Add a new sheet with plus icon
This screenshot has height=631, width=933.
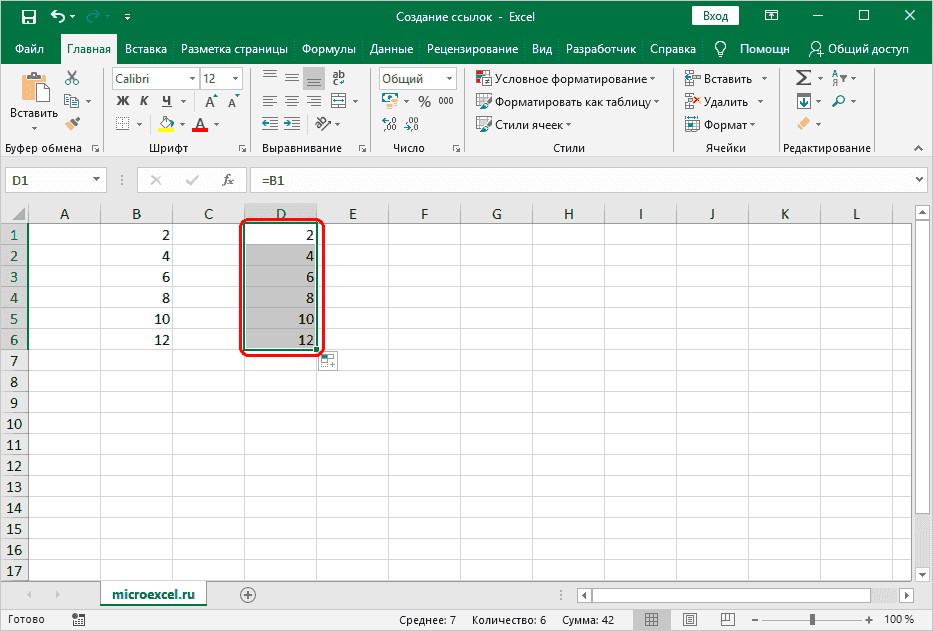tap(248, 594)
